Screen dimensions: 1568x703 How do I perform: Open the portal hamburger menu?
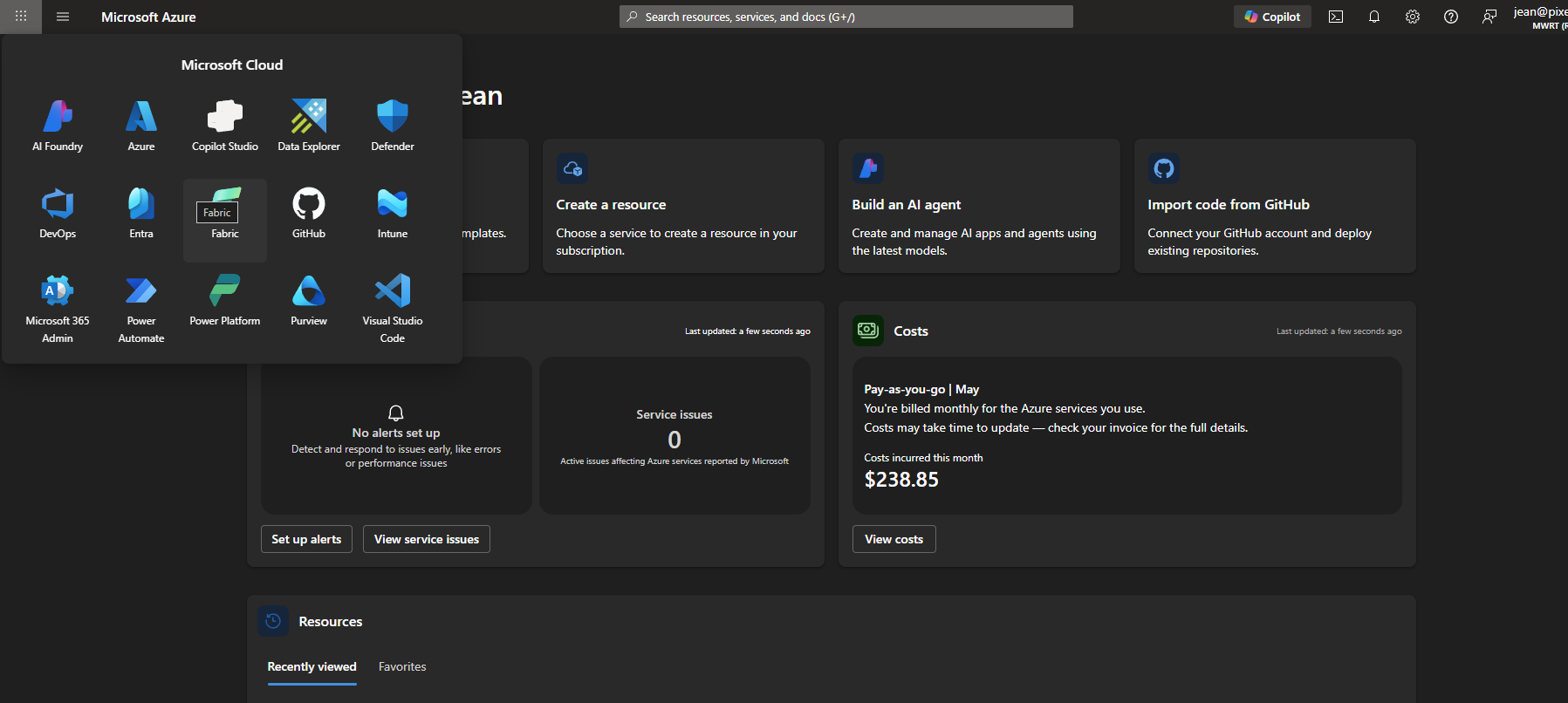[x=63, y=17]
